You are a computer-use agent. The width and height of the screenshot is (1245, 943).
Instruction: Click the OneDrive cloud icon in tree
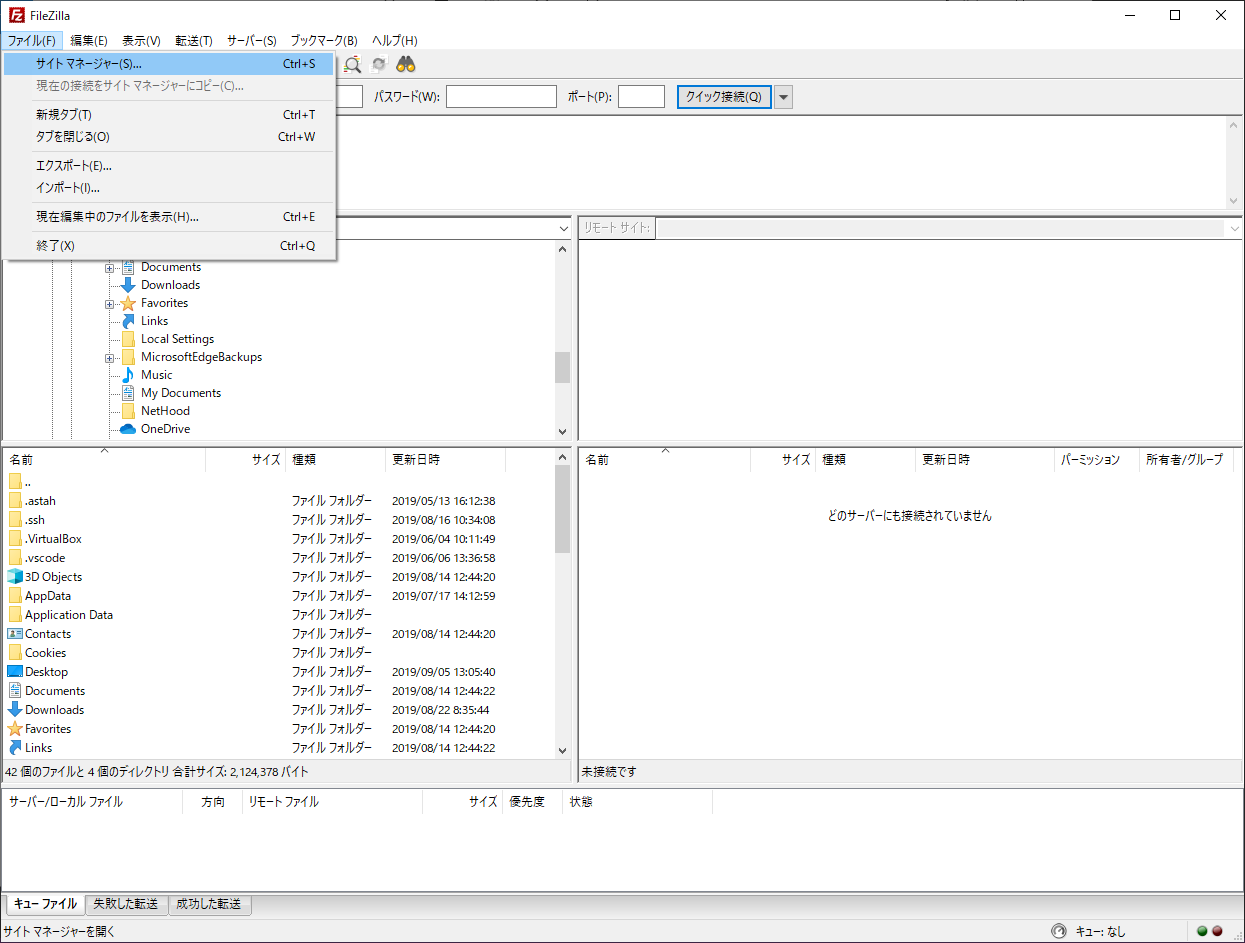point(127,429)
